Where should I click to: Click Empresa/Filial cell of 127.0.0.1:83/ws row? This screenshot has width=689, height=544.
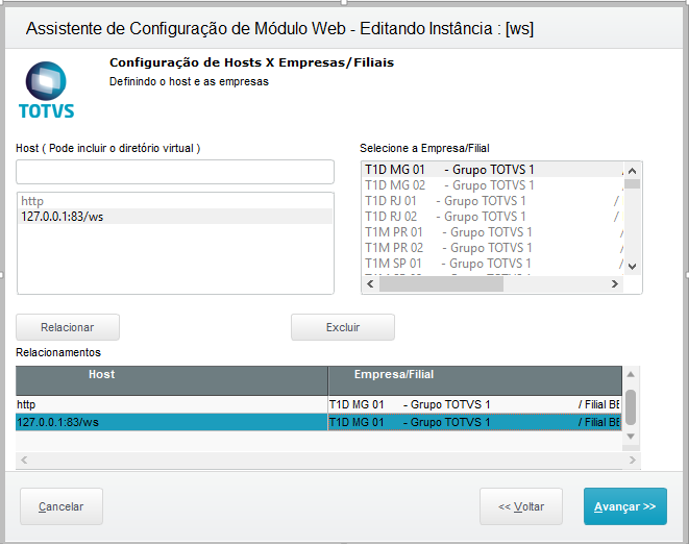[475, 422]
